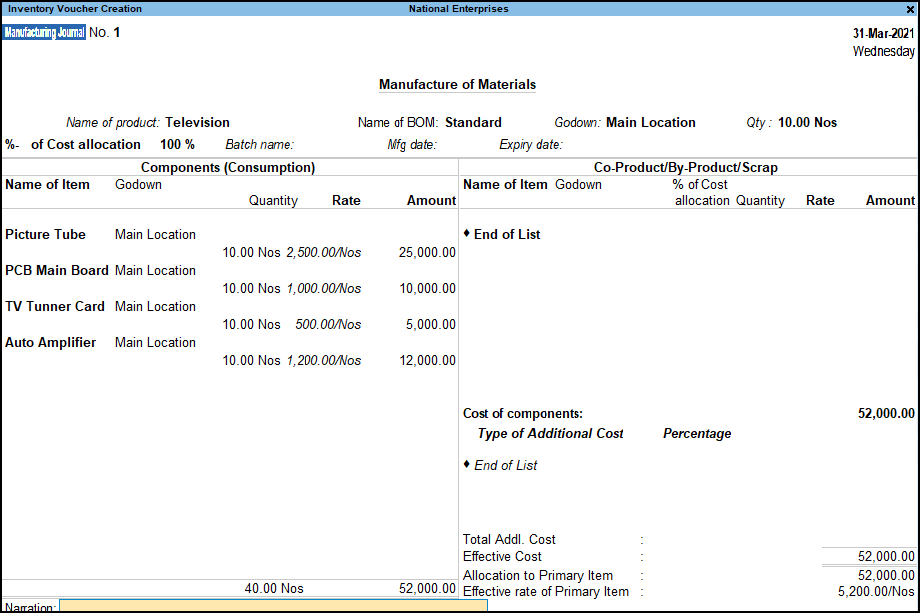Click the Cost allocation 100 % value
This screenshot has width=920, height=613.
click(x=177, y=145)
